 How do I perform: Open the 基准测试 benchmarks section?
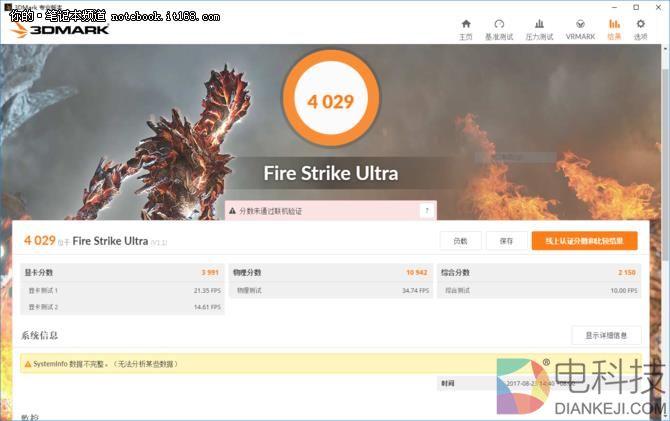point(499,29)
